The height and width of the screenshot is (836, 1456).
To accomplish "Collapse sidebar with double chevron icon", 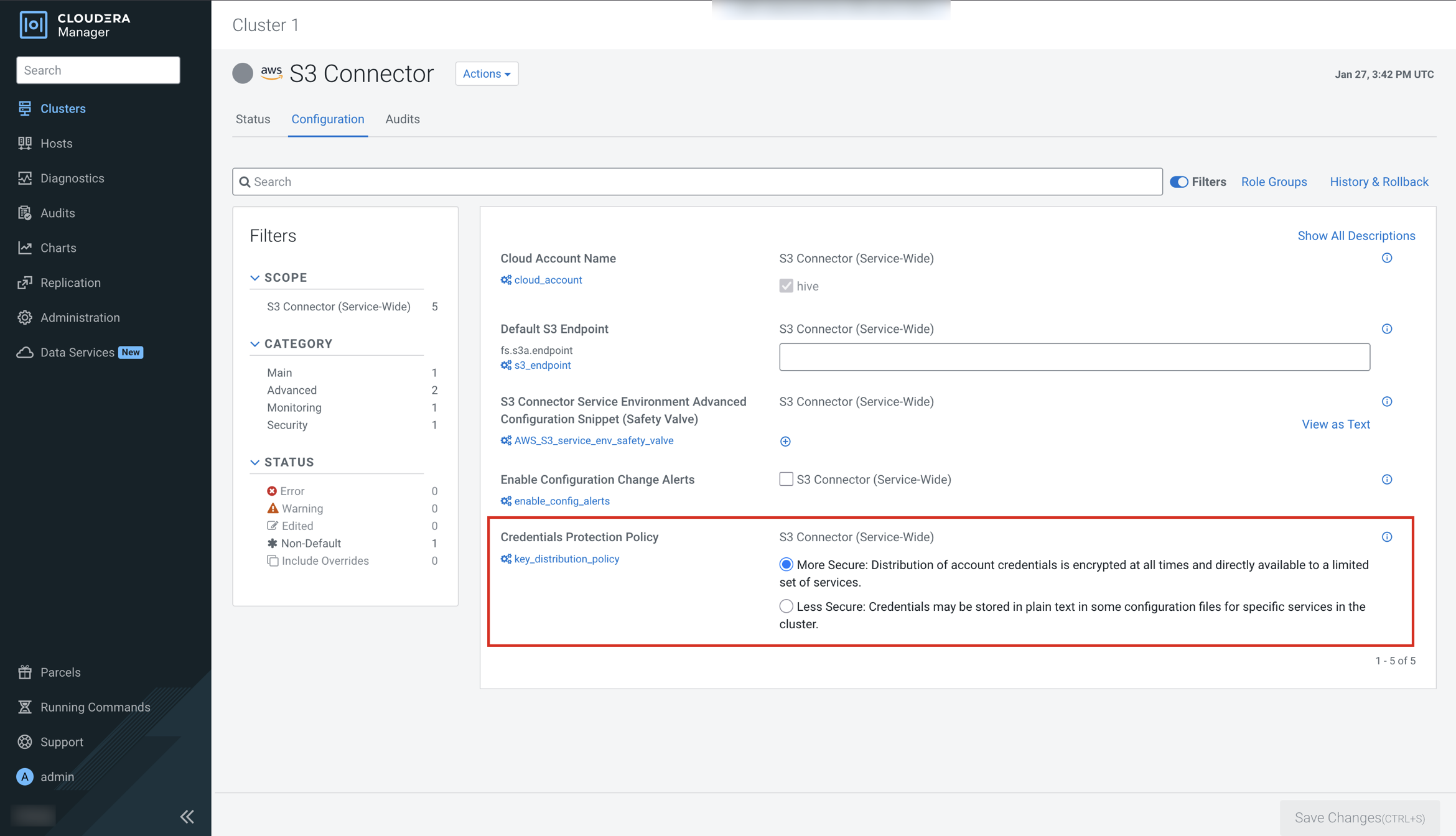I will [187, 817].
